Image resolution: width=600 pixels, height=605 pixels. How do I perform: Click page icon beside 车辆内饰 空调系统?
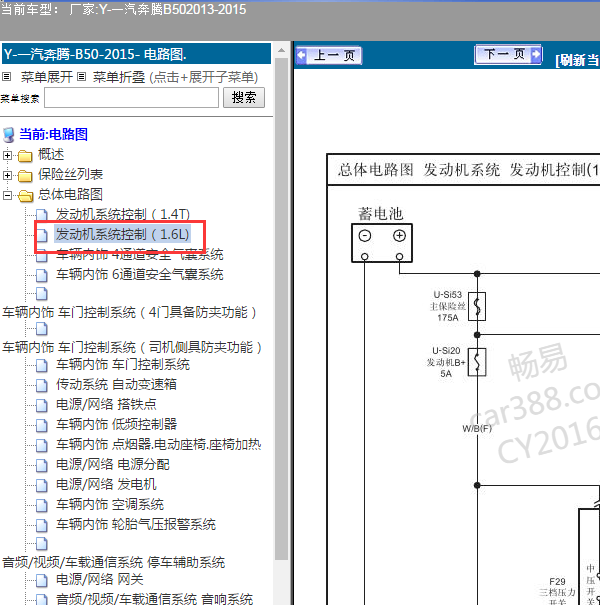point(42,505)
